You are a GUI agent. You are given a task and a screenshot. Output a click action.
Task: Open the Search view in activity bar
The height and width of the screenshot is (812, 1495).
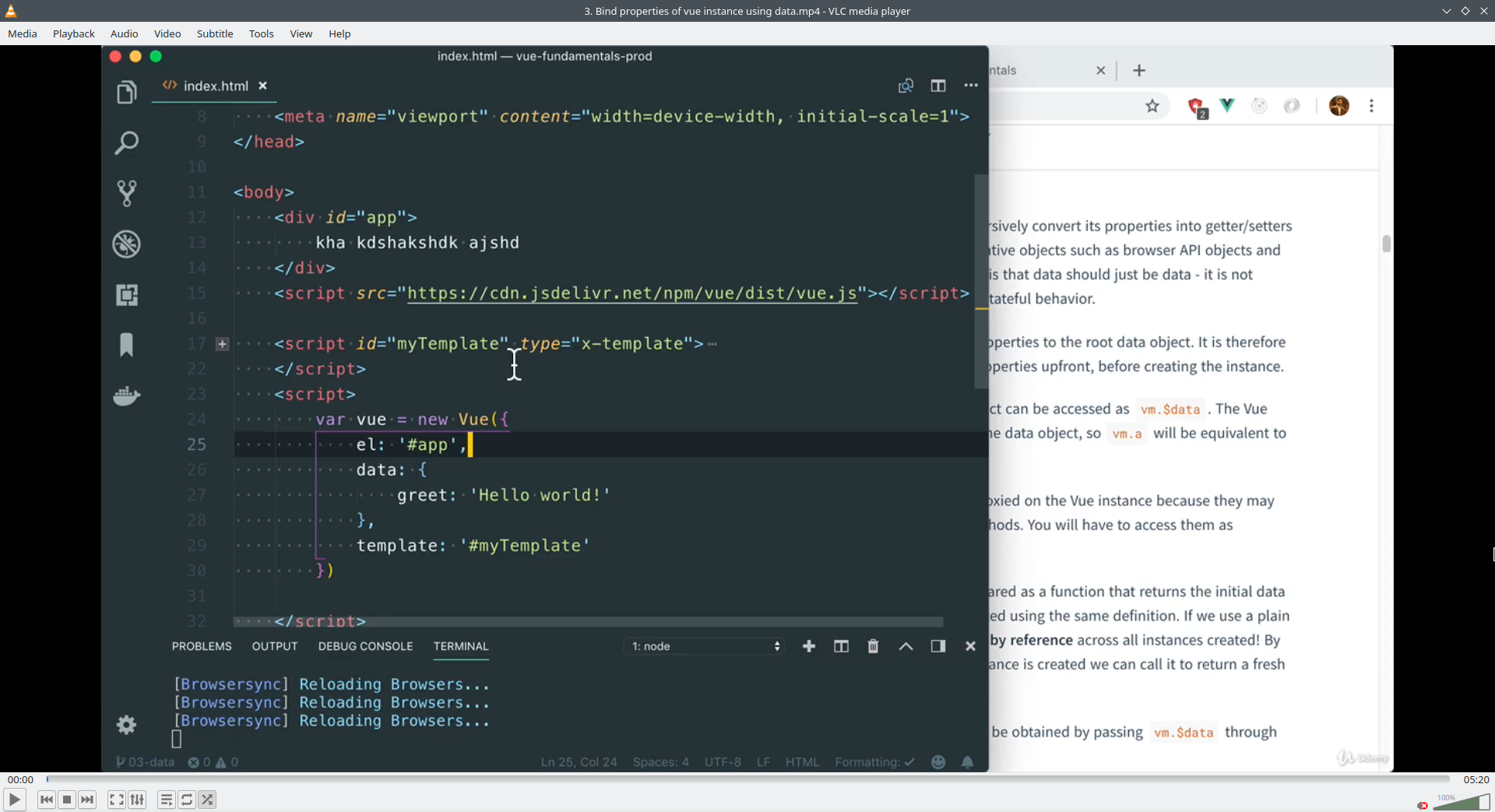click(127, 142)
